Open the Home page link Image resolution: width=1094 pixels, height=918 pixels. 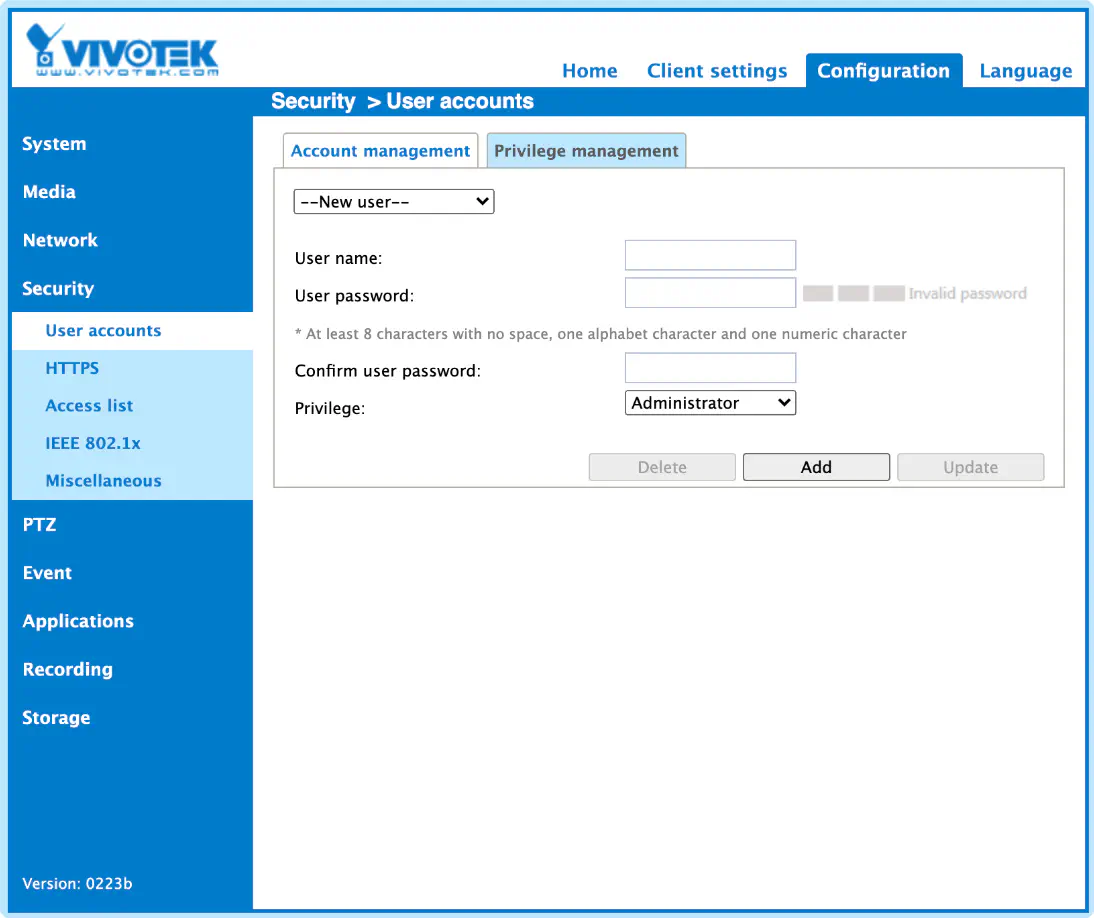point(590,70)
